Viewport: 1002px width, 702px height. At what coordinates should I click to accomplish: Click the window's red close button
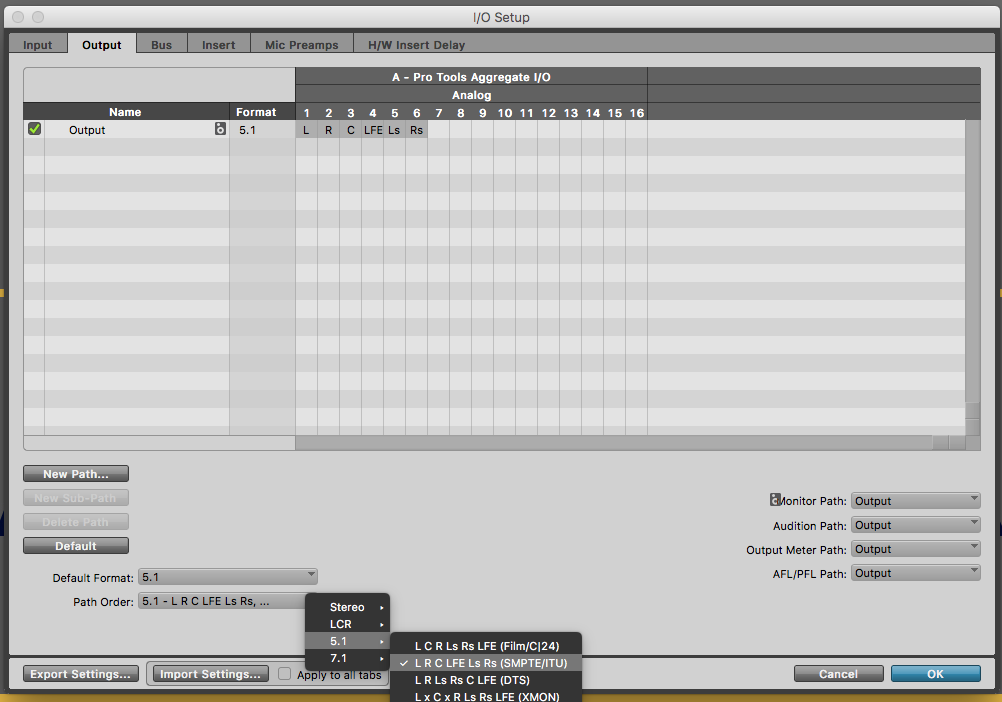[17, 17]
